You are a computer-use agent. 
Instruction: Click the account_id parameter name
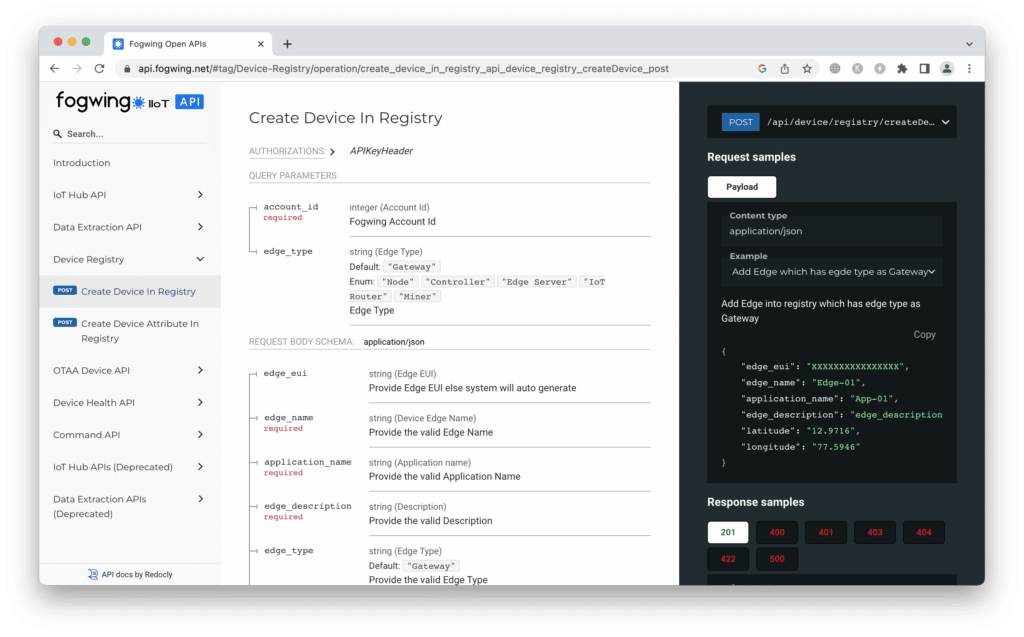click(291, 206)
